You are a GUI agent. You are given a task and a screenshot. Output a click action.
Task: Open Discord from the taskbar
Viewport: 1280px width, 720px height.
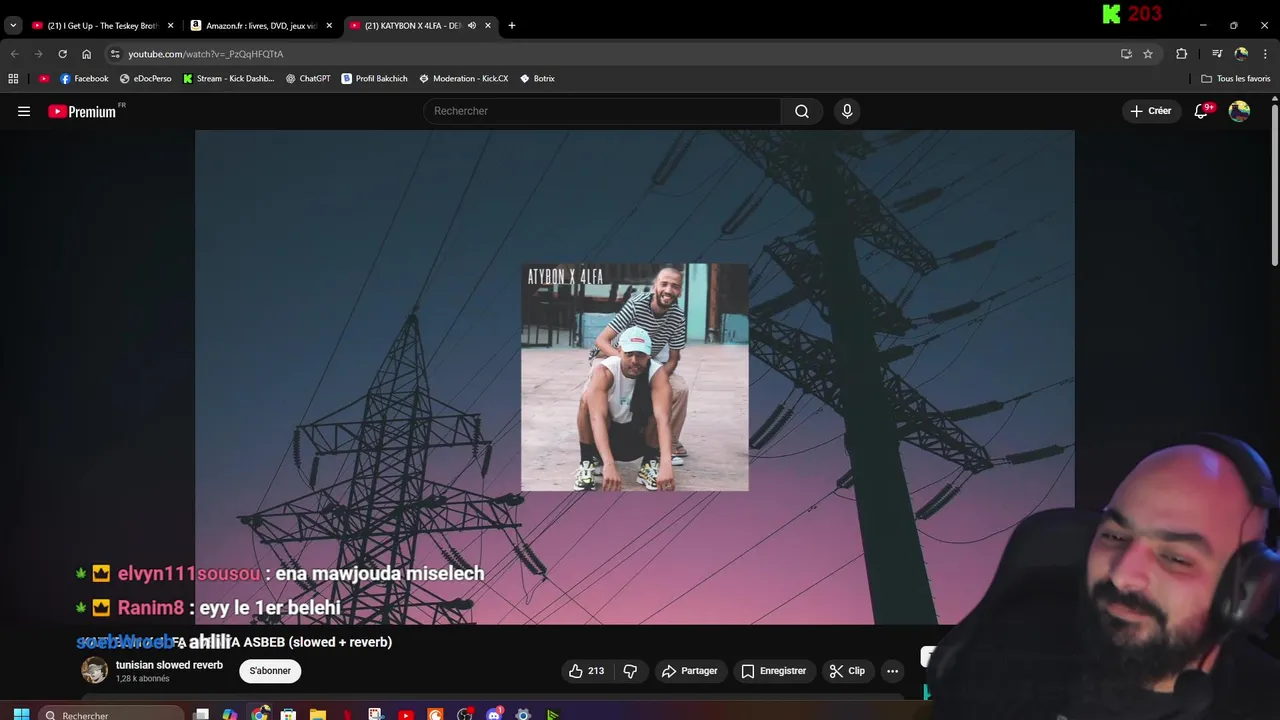click(x=493, y=714)
